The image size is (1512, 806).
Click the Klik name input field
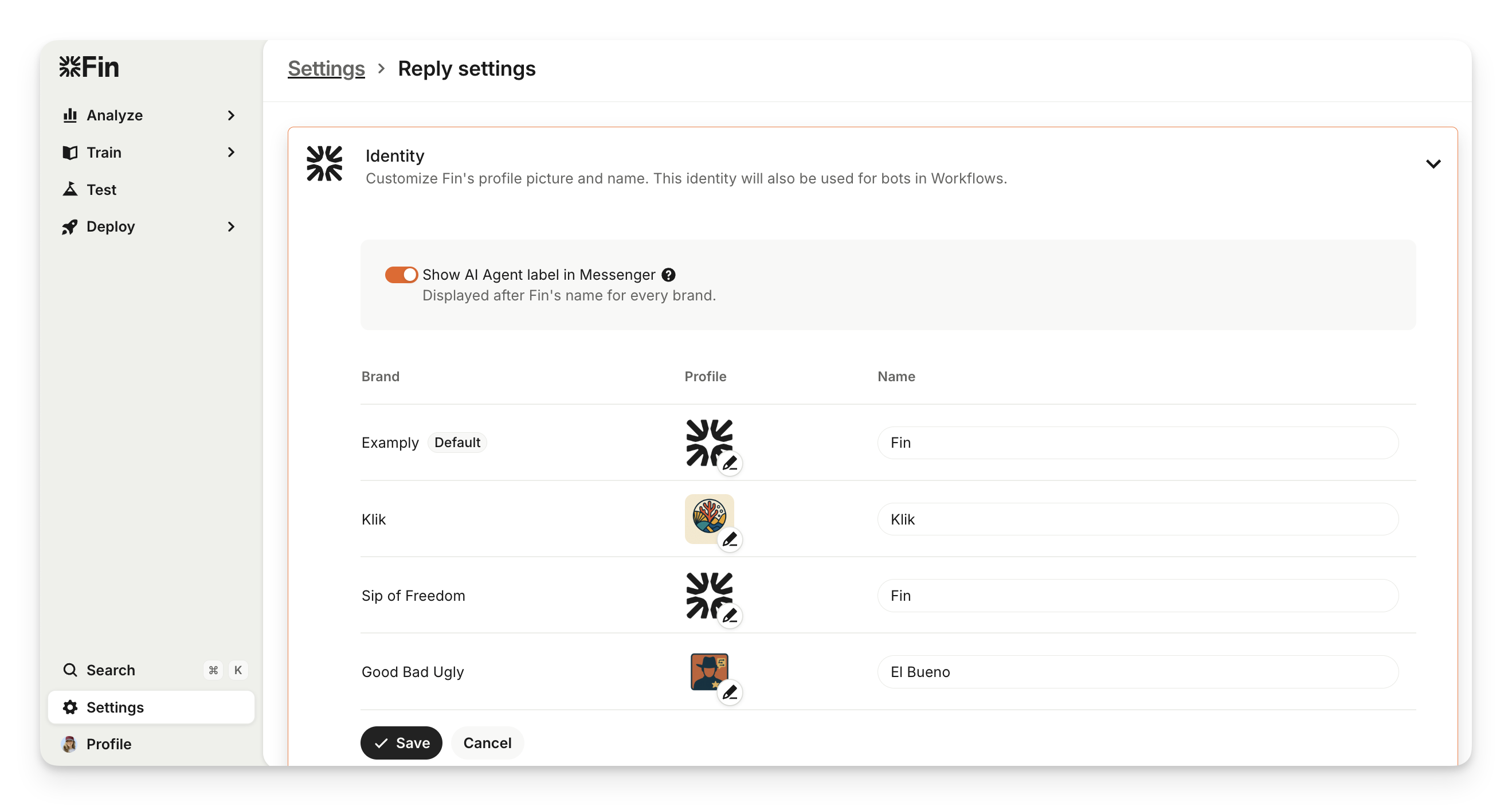[1138, 519]
